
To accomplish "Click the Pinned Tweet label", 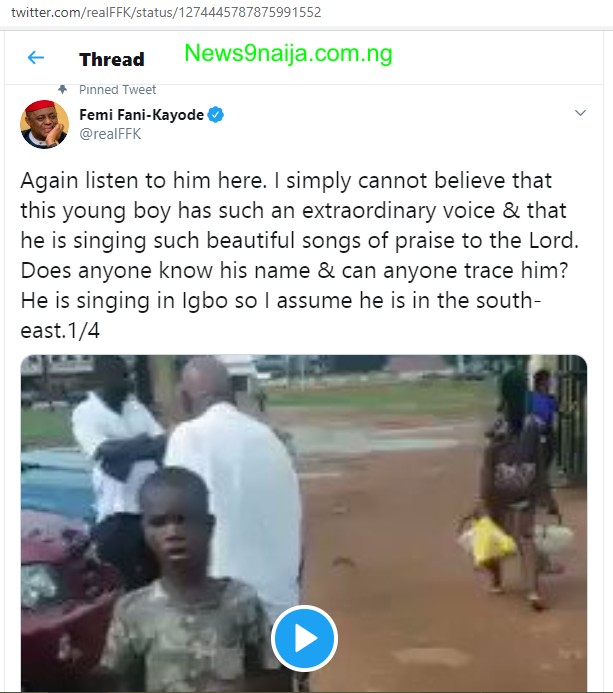I will point(117,90).
